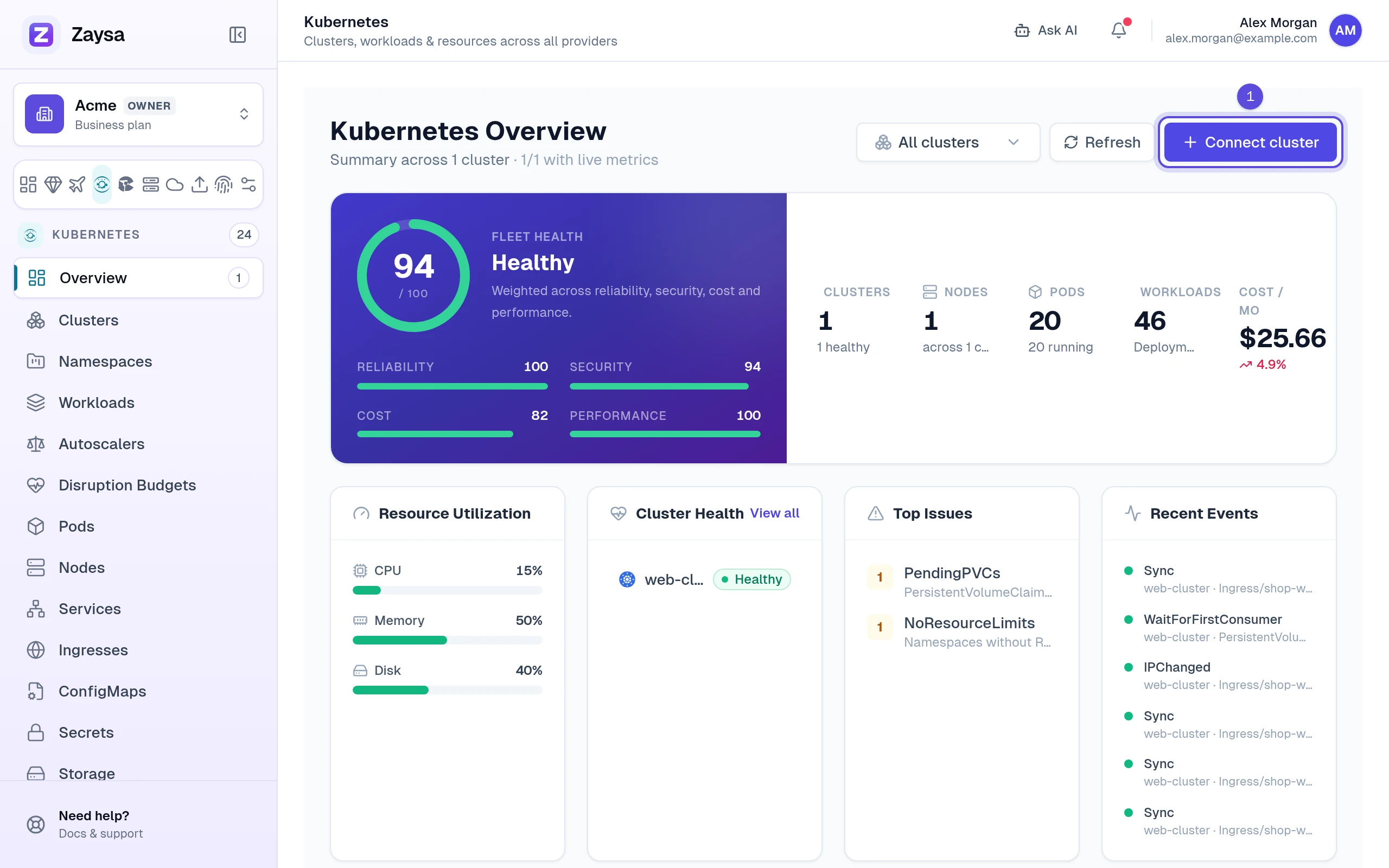This screenshot has width=1389, height=868.
Task: Click the Ask AI button
Action: point(1046,30)
